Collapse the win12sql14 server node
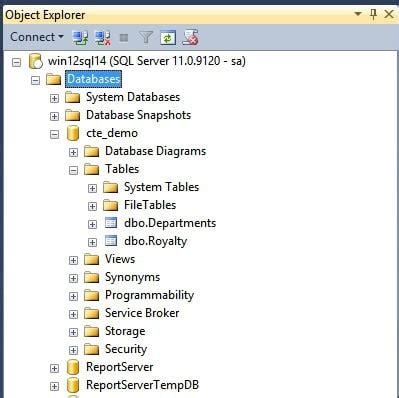 point(16,62)
